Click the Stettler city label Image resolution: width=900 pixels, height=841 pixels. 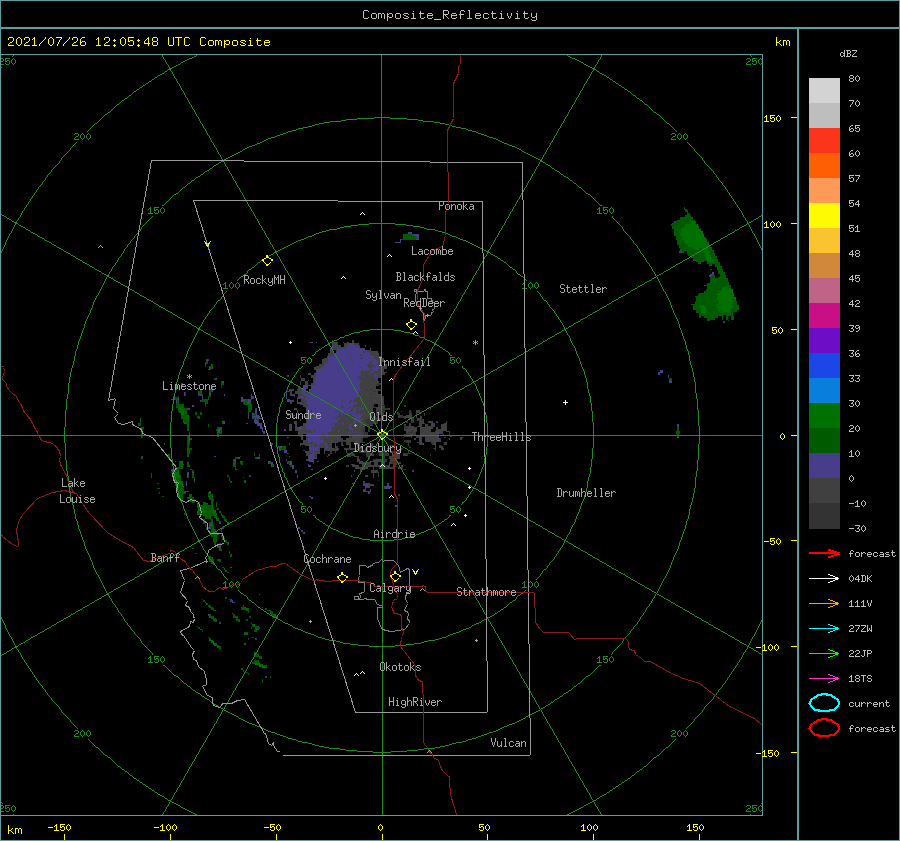click(583, 289)
